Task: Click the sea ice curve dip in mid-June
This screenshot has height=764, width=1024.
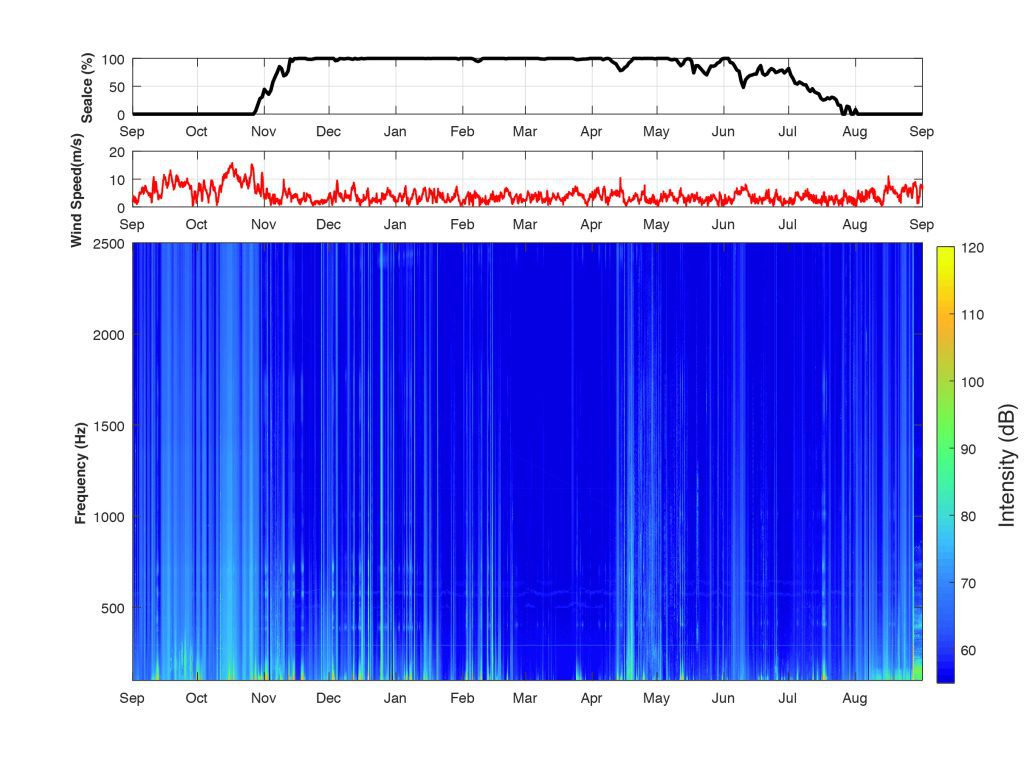Action: 743,86
